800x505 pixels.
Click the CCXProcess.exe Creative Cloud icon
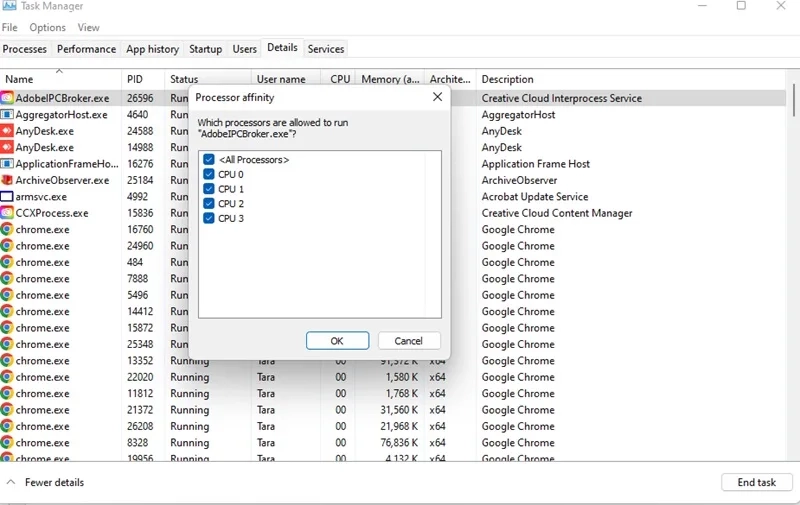coord(7,213)
